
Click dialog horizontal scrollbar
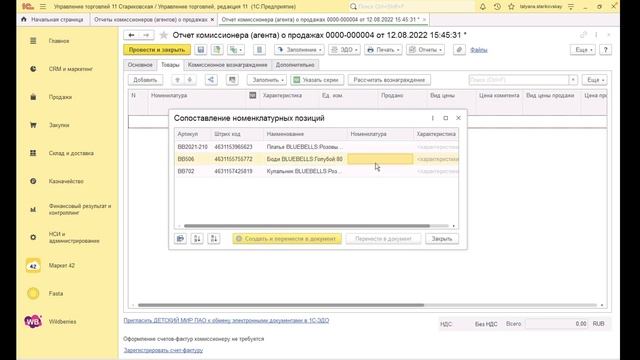pyautogui.click(x=307, y=226)
